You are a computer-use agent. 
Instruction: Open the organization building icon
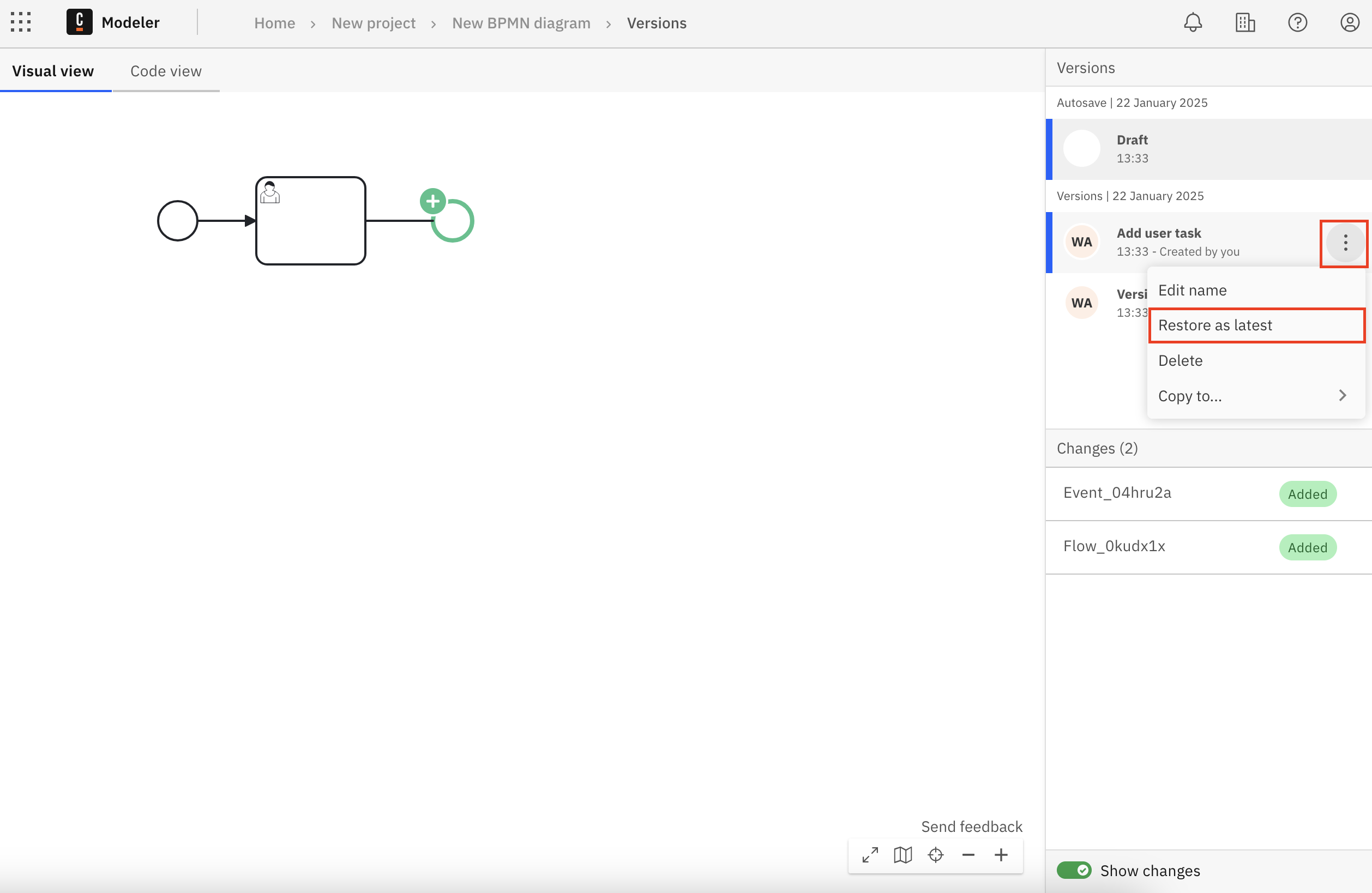click(x=1244, y=22)
